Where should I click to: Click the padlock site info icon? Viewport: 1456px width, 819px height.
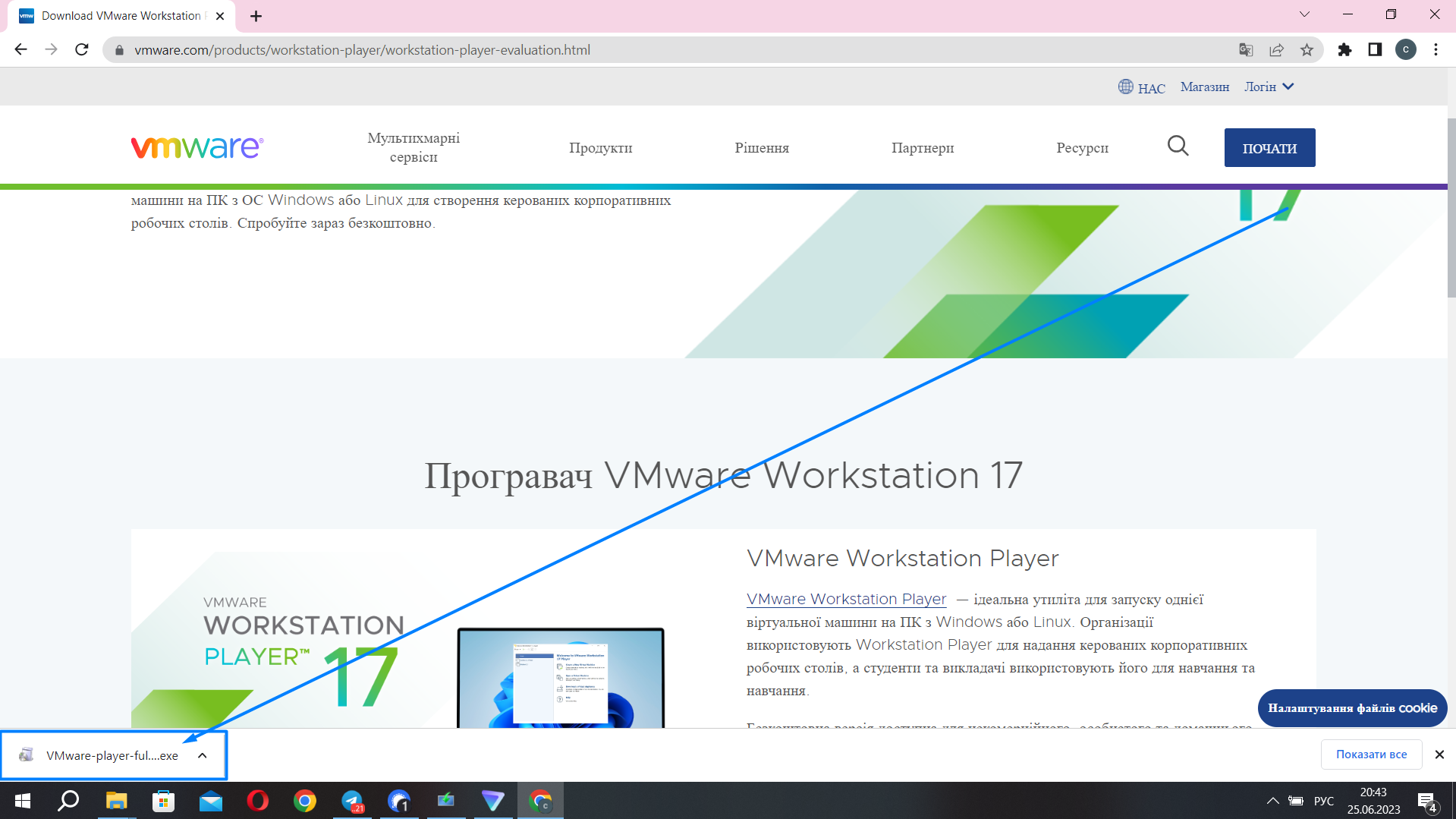(x=119, y=50)
